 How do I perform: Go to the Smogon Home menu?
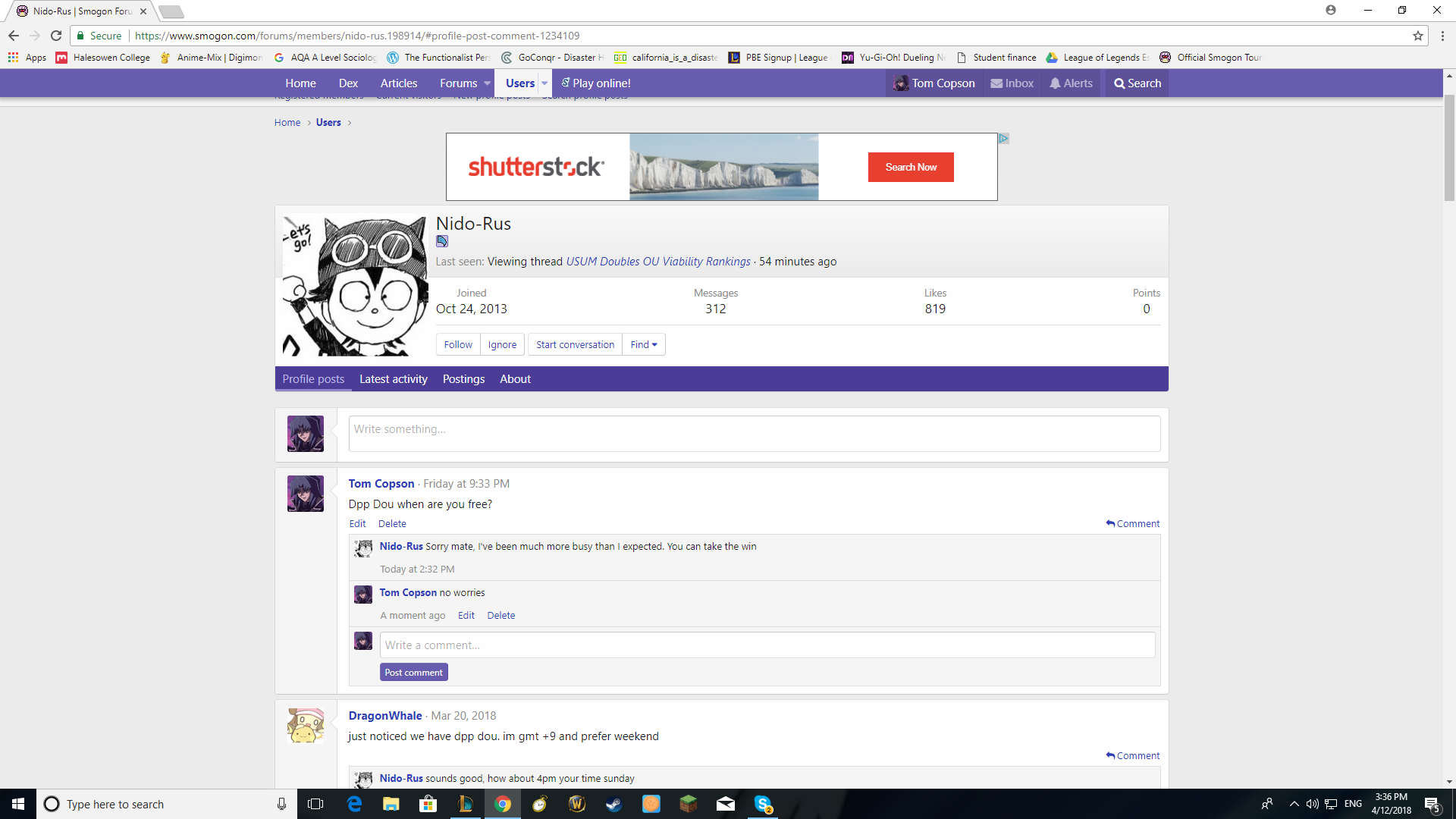pyautogui.click(x=300, y=83)
